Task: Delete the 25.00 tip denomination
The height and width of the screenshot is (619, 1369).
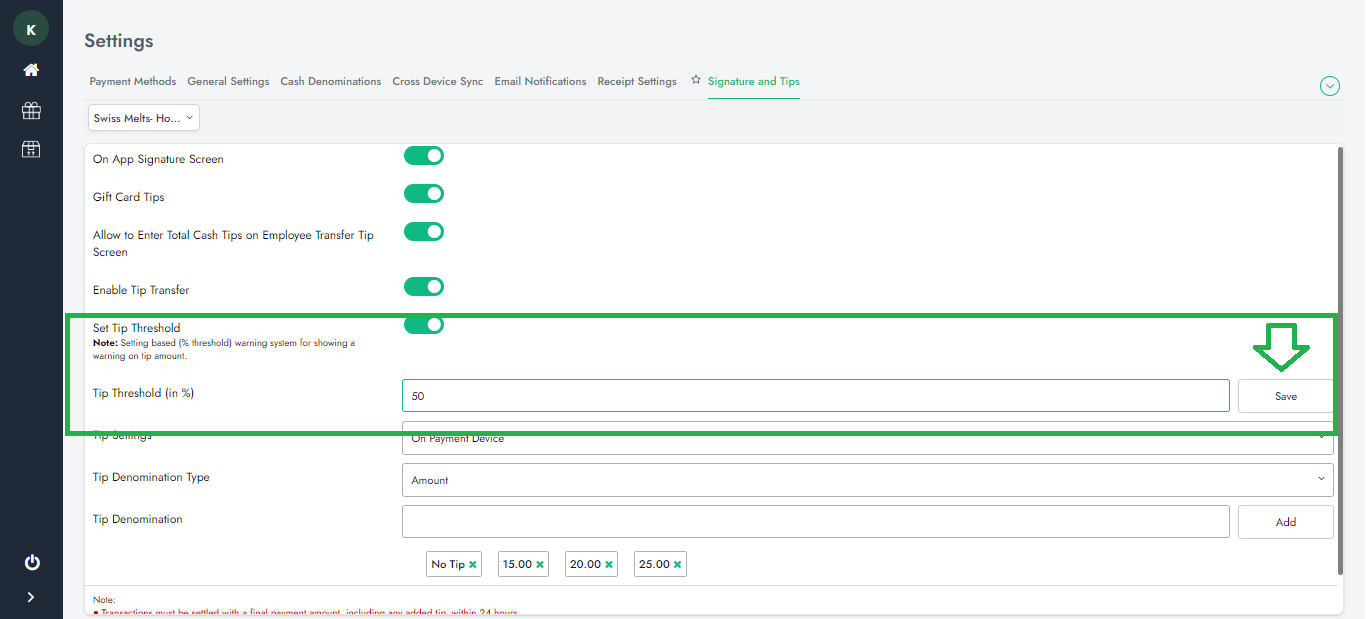Action: pos(677,565)
